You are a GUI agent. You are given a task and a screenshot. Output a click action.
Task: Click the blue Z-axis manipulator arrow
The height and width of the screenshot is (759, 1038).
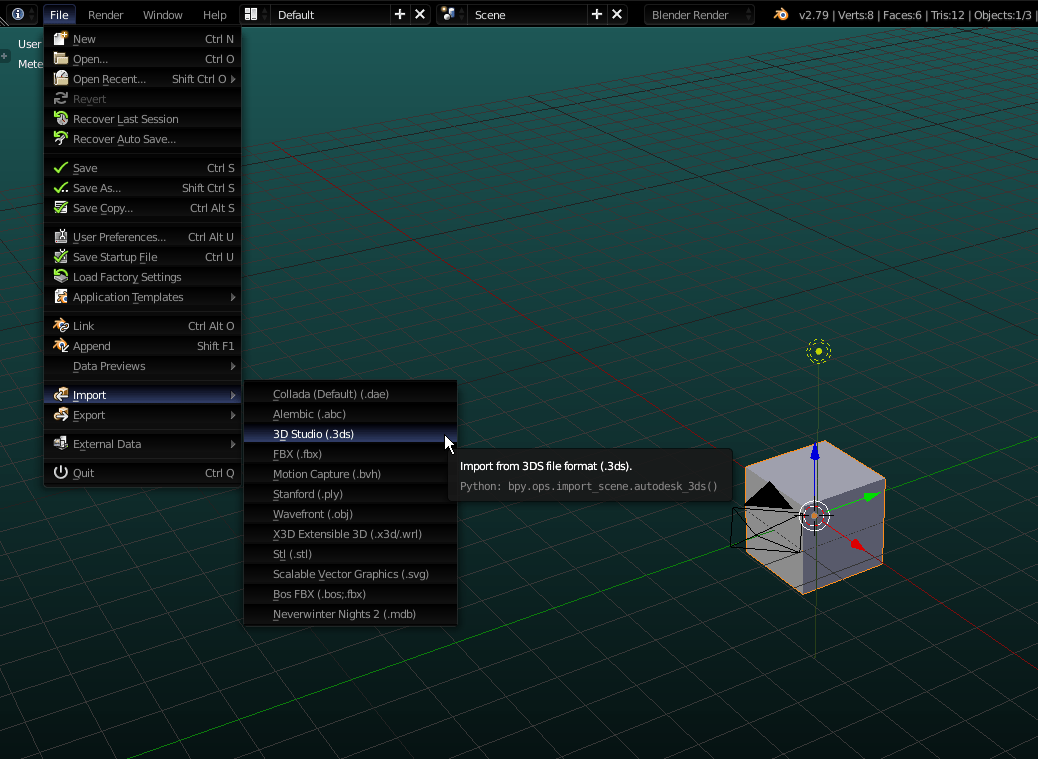point(815,454)
